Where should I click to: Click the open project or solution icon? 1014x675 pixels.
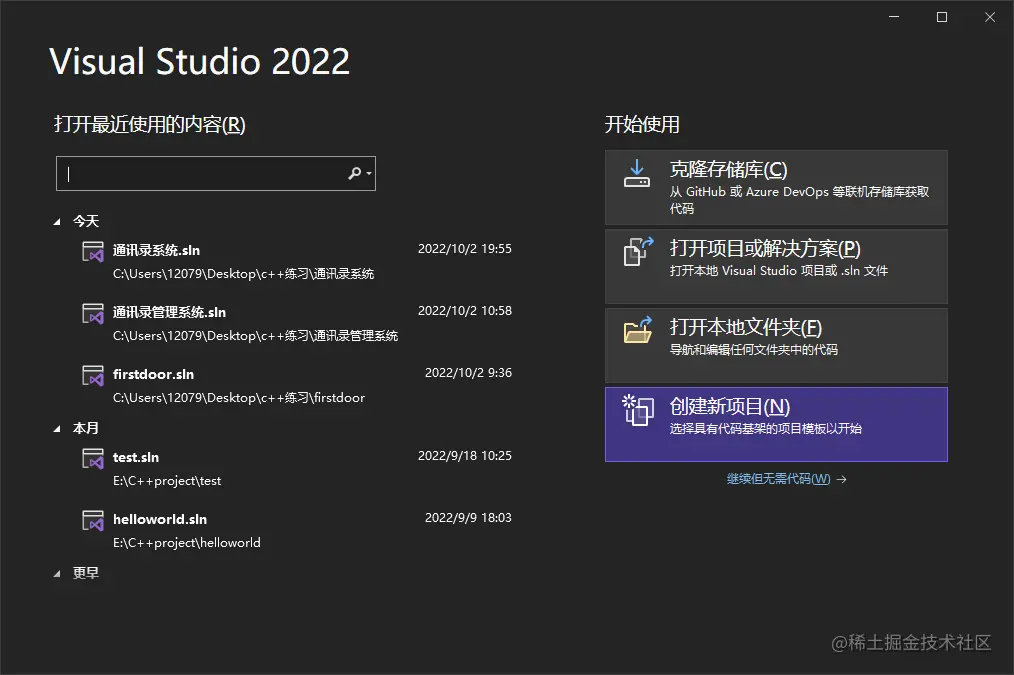coord(638,252)
